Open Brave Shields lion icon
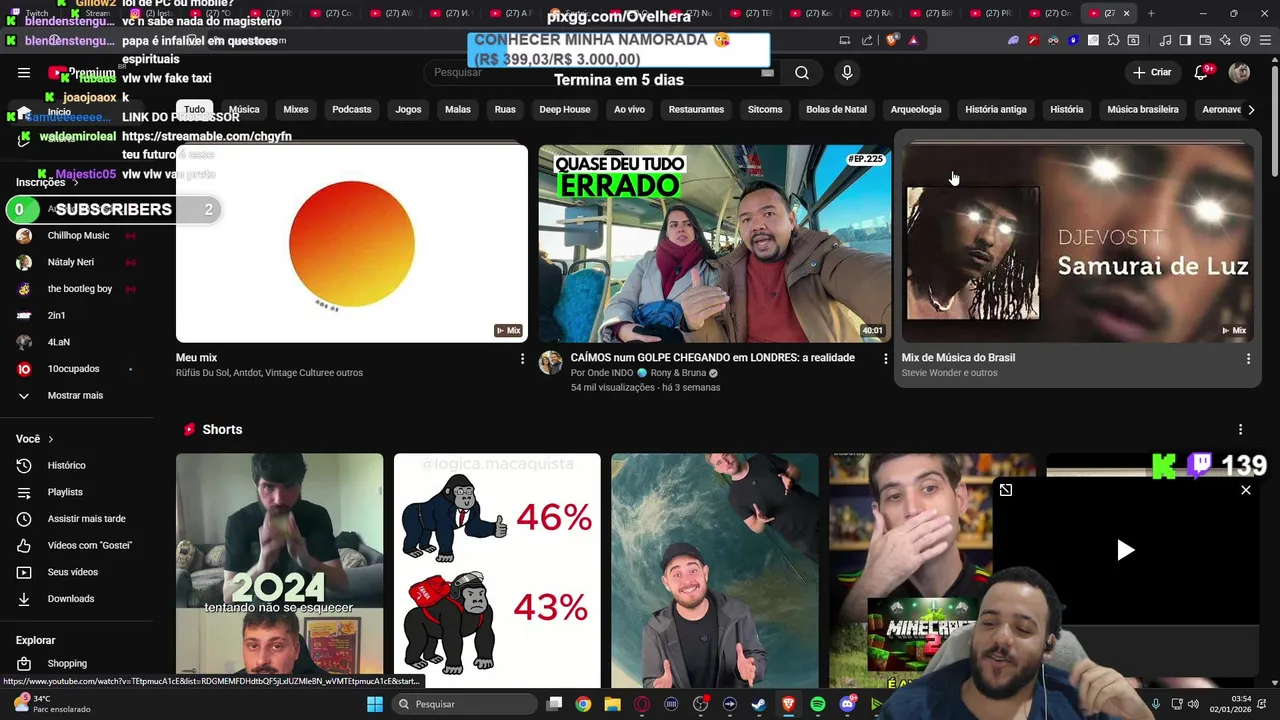The height and width of the screenshot is (720, 1280). pos(892,40)
